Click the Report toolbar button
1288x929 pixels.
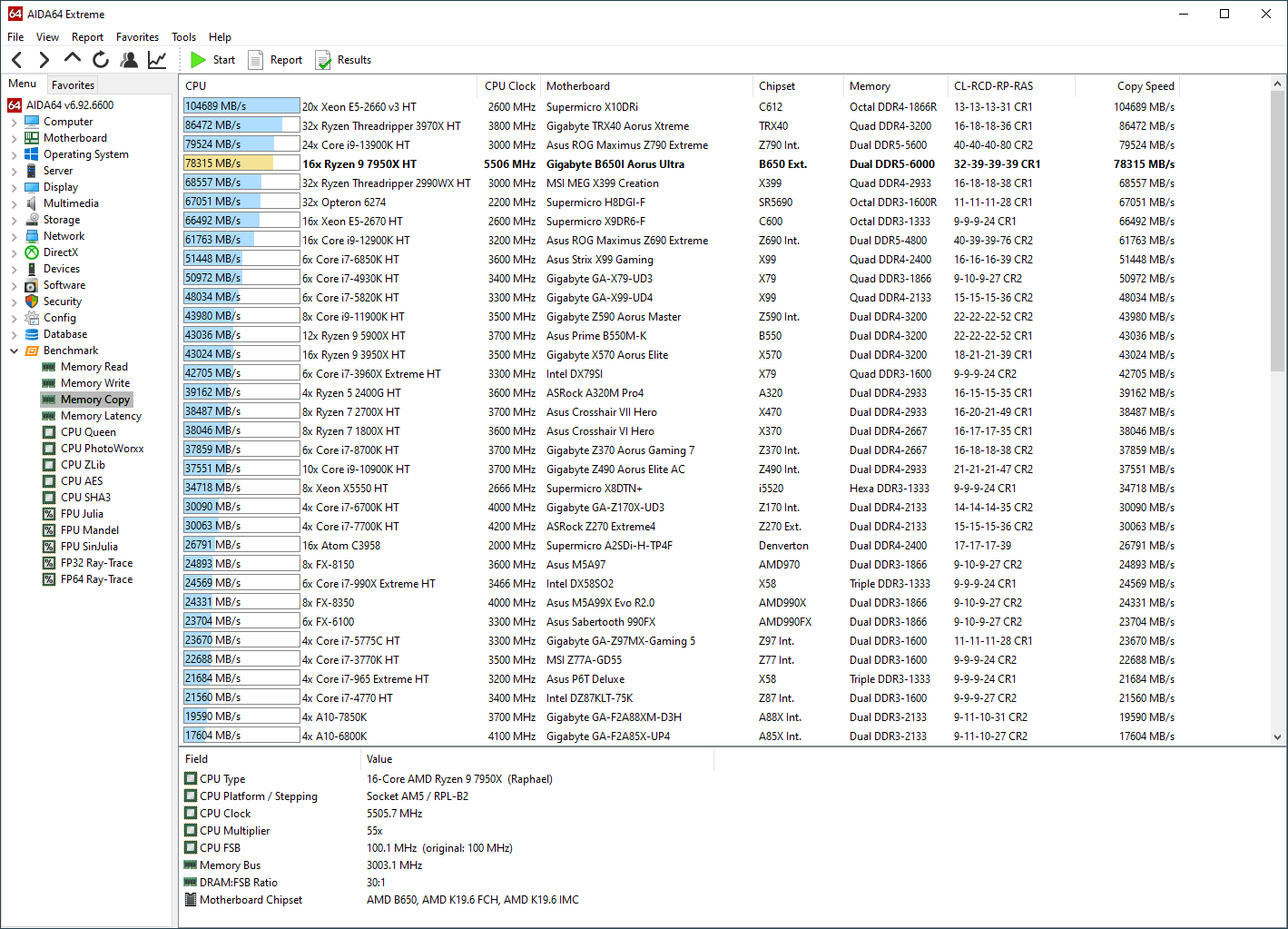276,60
